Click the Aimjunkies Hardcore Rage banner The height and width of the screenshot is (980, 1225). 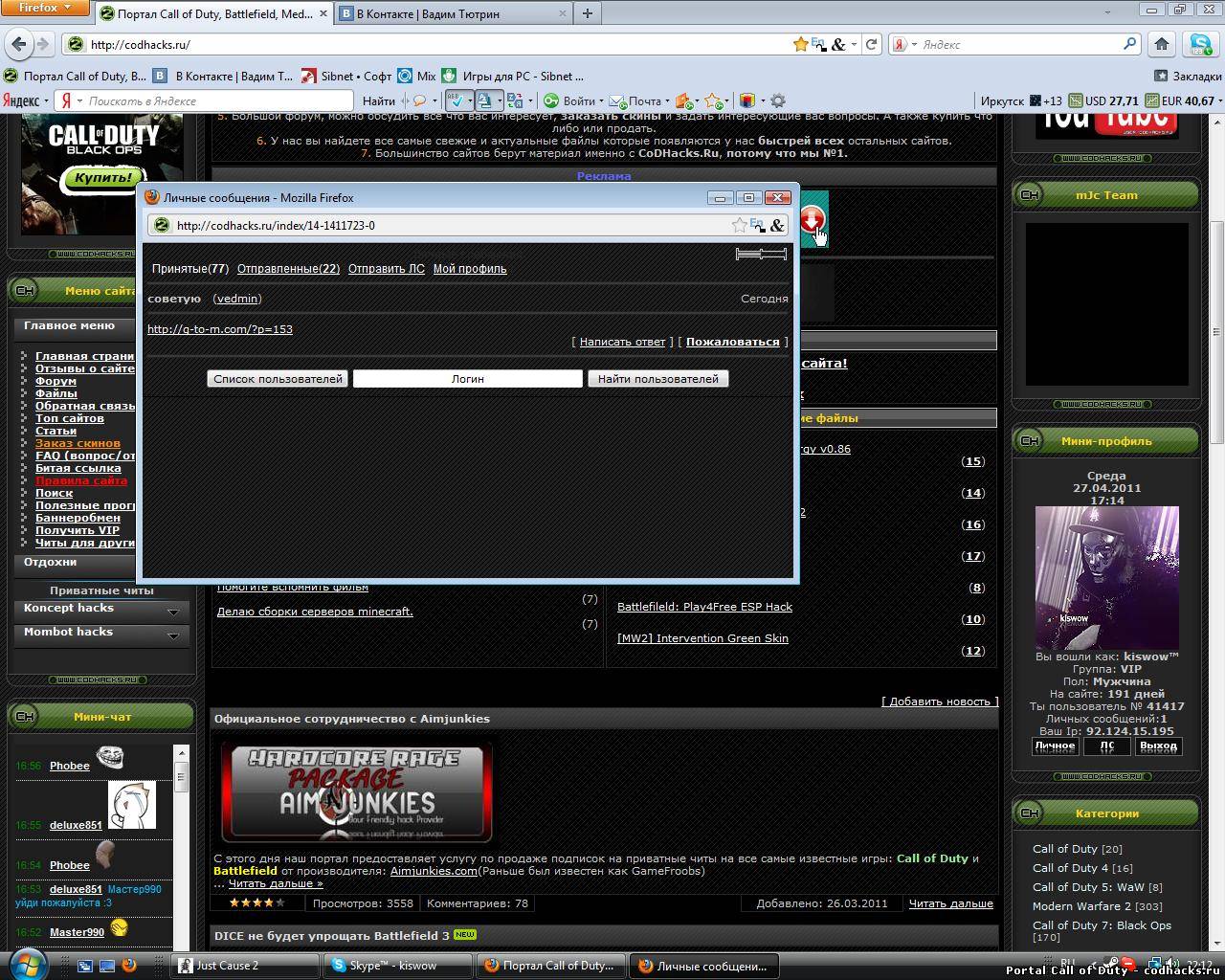[357, 791]
